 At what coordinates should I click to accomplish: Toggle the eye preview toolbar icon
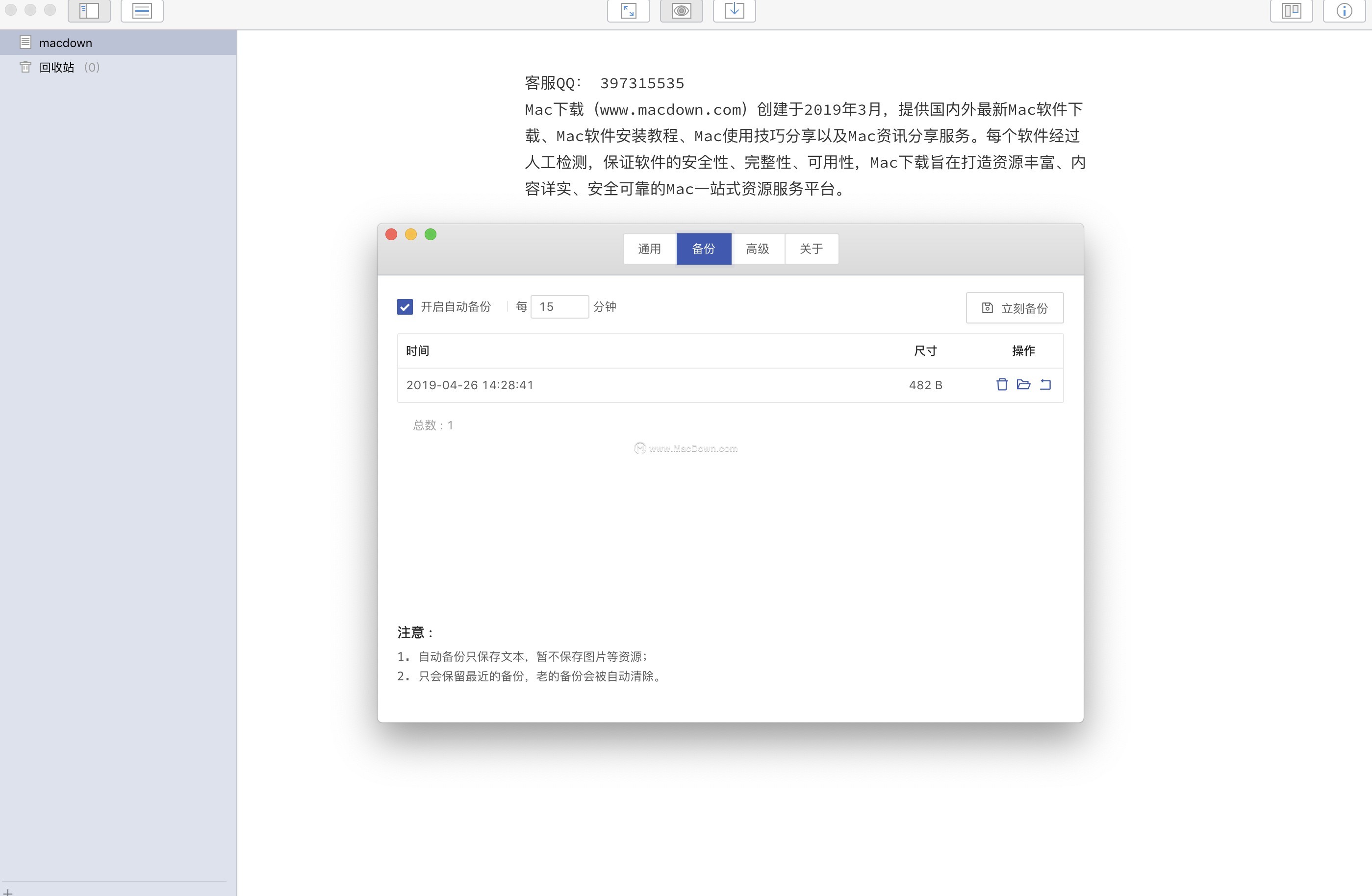coord(682,10)
